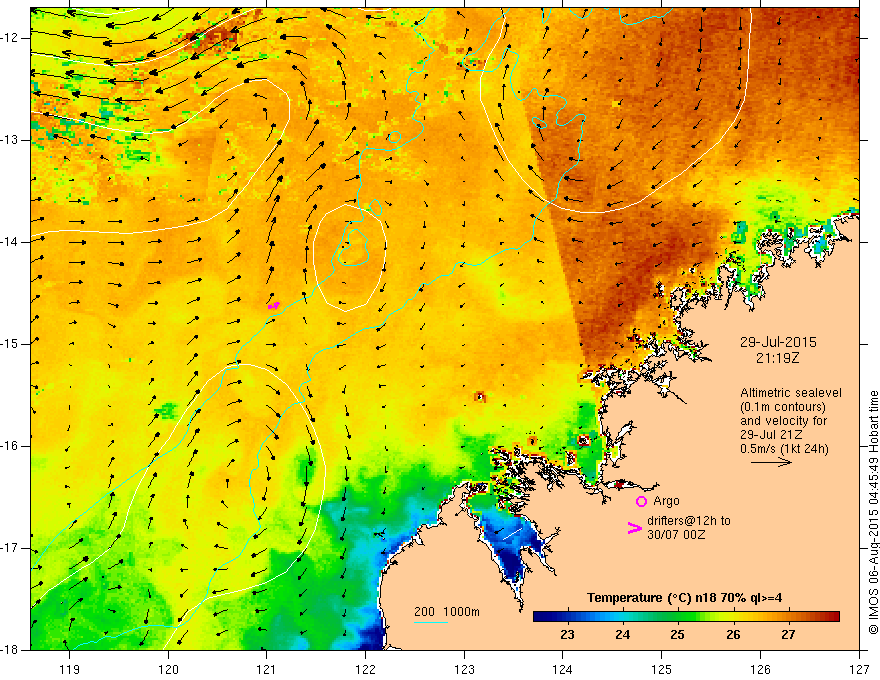Image resolution: width=880 pixels, height=680 pixels.
Task: Click the longitude axis label 120
Action: (x=168, y=669)
